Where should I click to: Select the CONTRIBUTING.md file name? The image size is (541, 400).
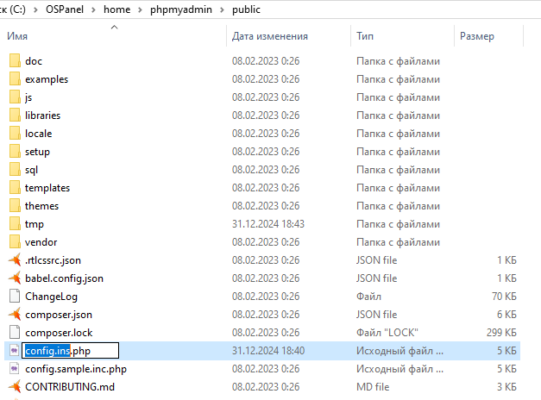coord(70,387)
